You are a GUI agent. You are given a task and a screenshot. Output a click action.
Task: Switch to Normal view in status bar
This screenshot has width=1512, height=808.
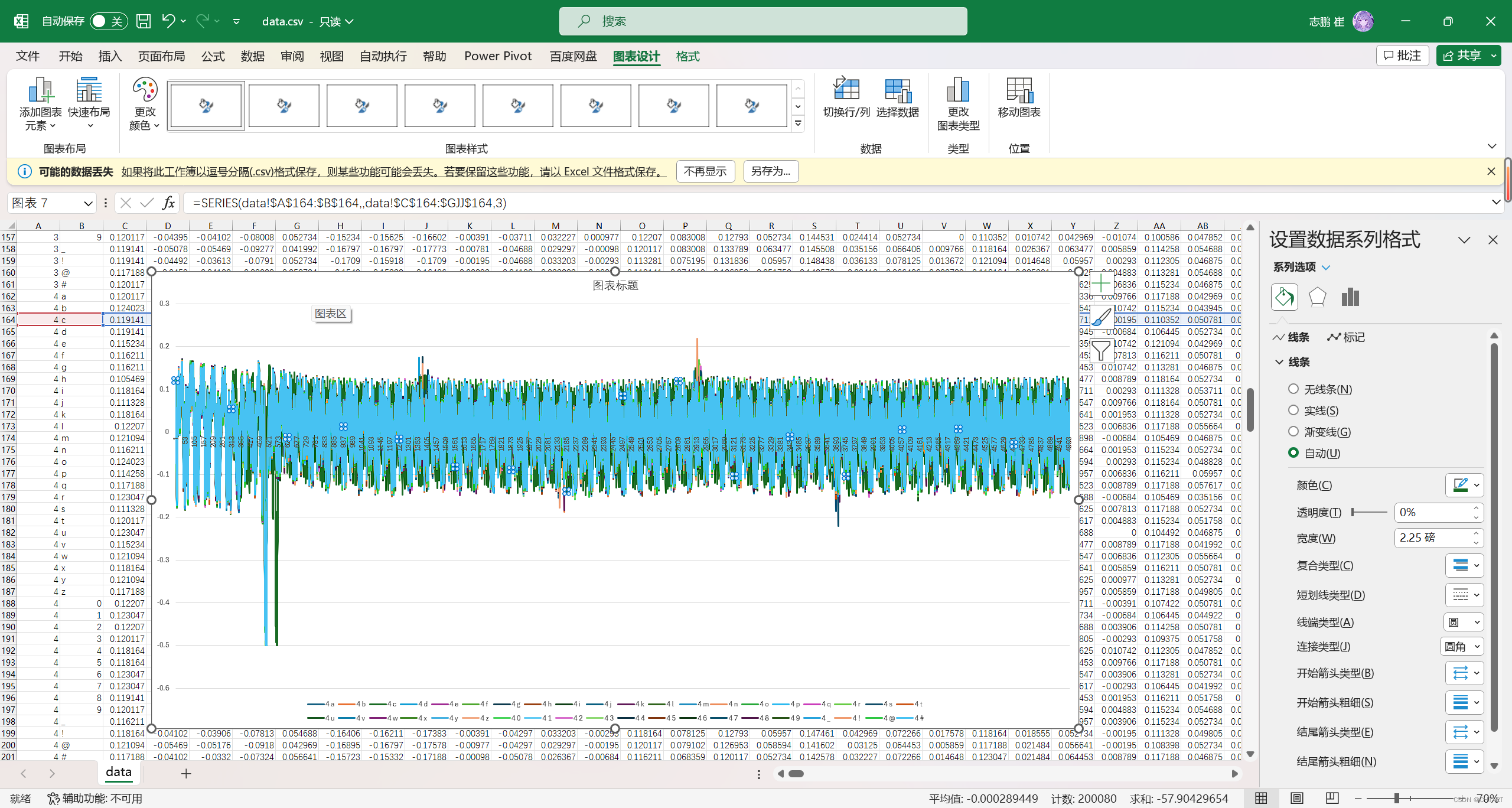tap(1261, 799)
